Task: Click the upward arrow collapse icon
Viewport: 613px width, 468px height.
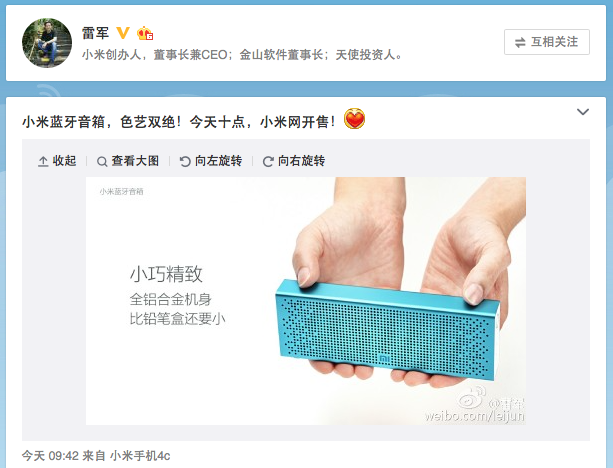Action: 43,161
